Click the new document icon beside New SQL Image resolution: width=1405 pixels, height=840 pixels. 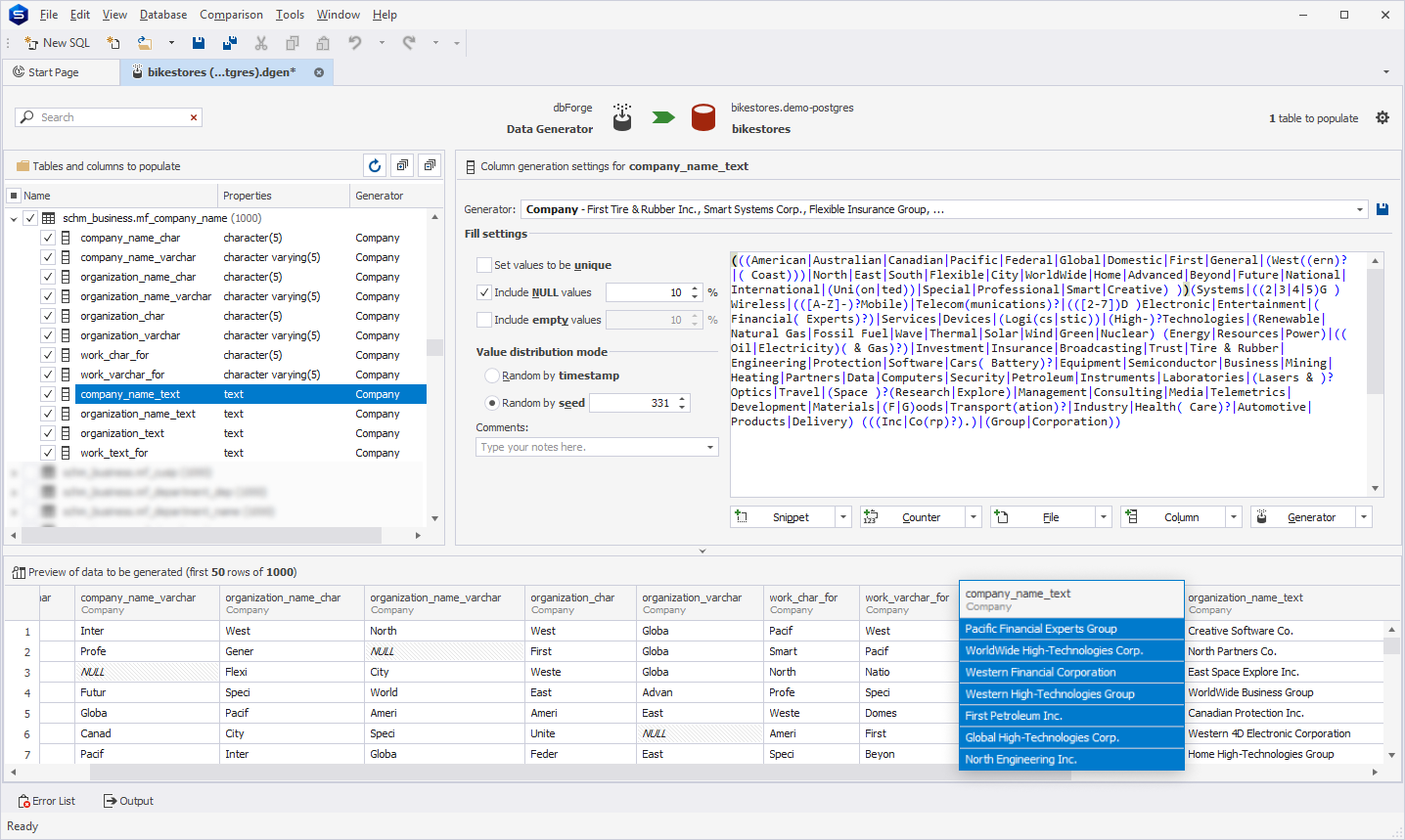click(113, 43)
